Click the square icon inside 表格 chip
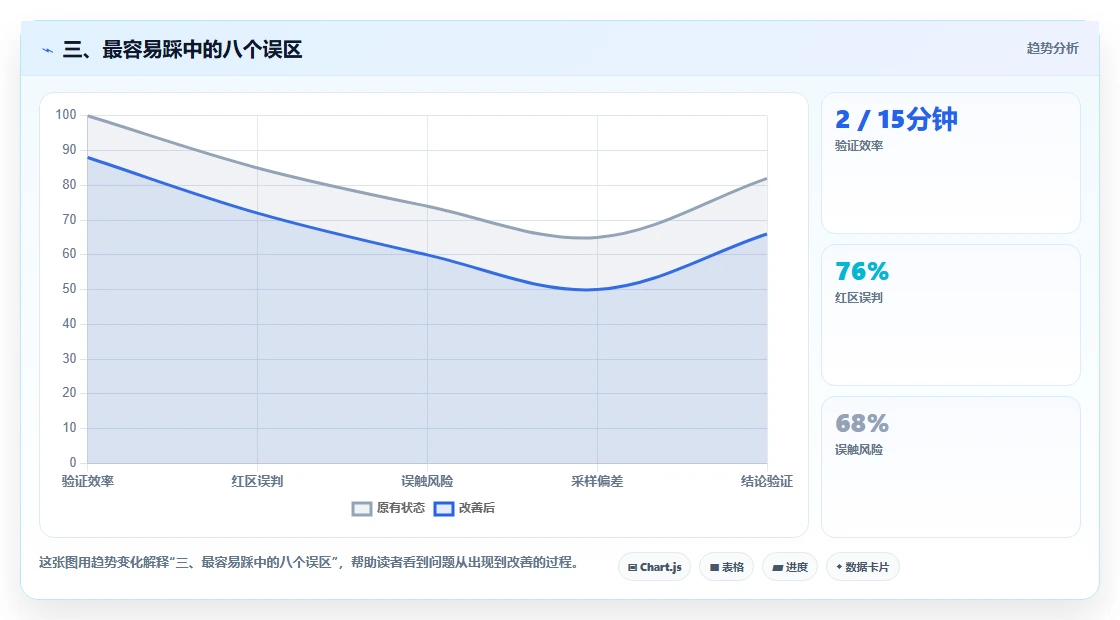 (714, 568)
